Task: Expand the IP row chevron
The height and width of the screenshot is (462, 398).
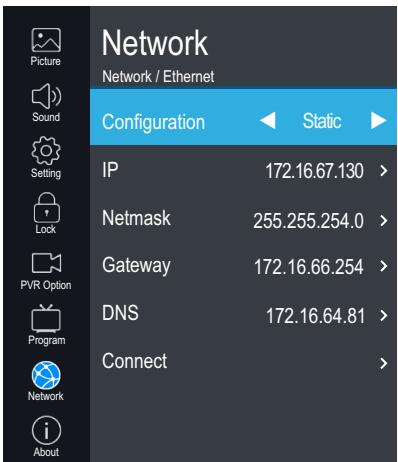Action: point(384,171)
